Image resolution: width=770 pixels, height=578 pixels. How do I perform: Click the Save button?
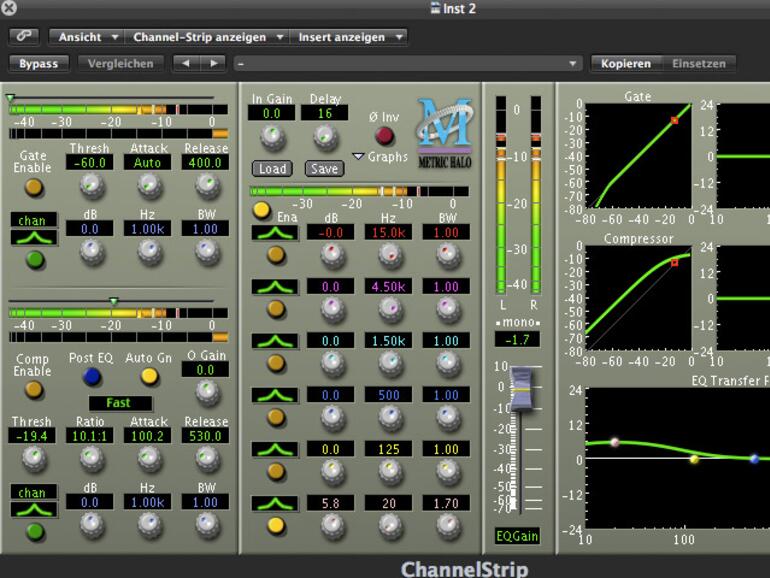[x=323, y=169]
